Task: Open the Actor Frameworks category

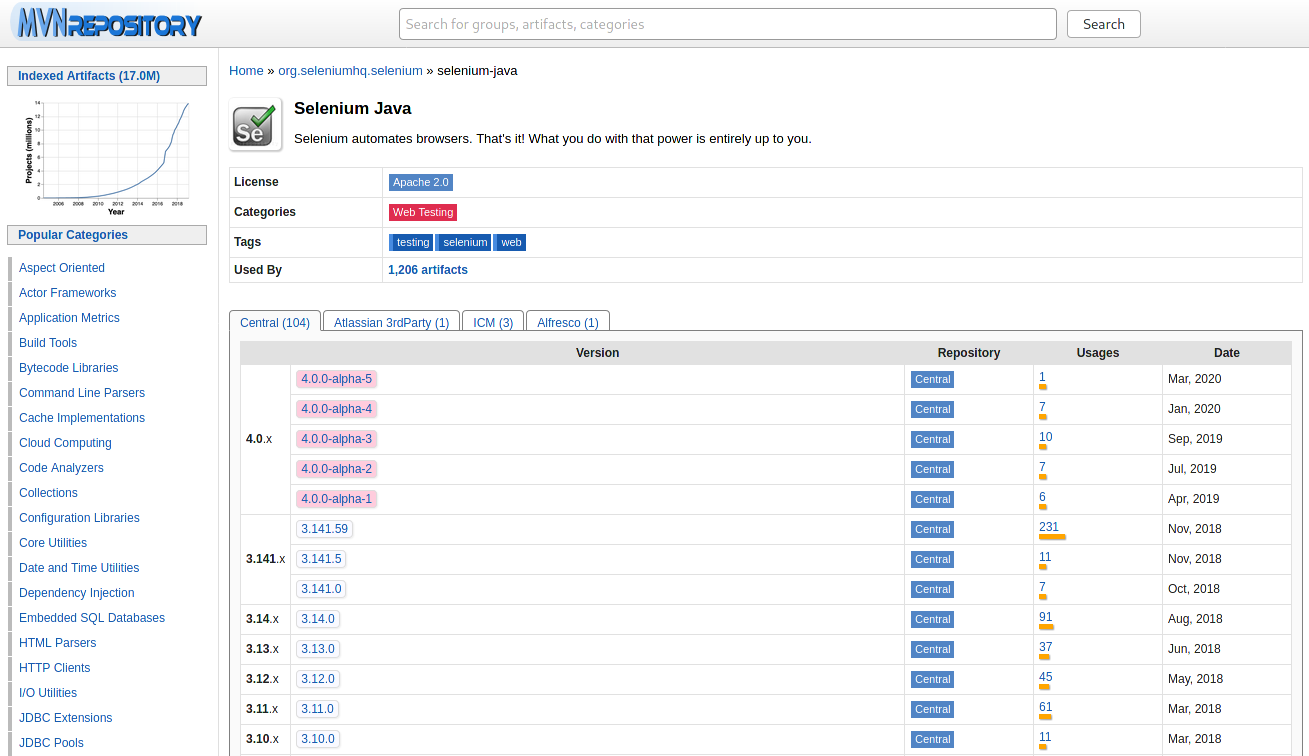Action: click(68, 293)
